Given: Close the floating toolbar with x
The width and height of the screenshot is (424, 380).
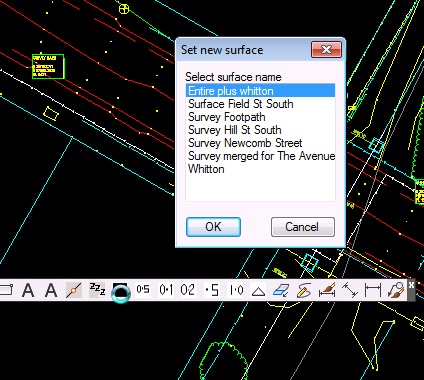Looking at the screenshot, I should click(x=411, y=285).
